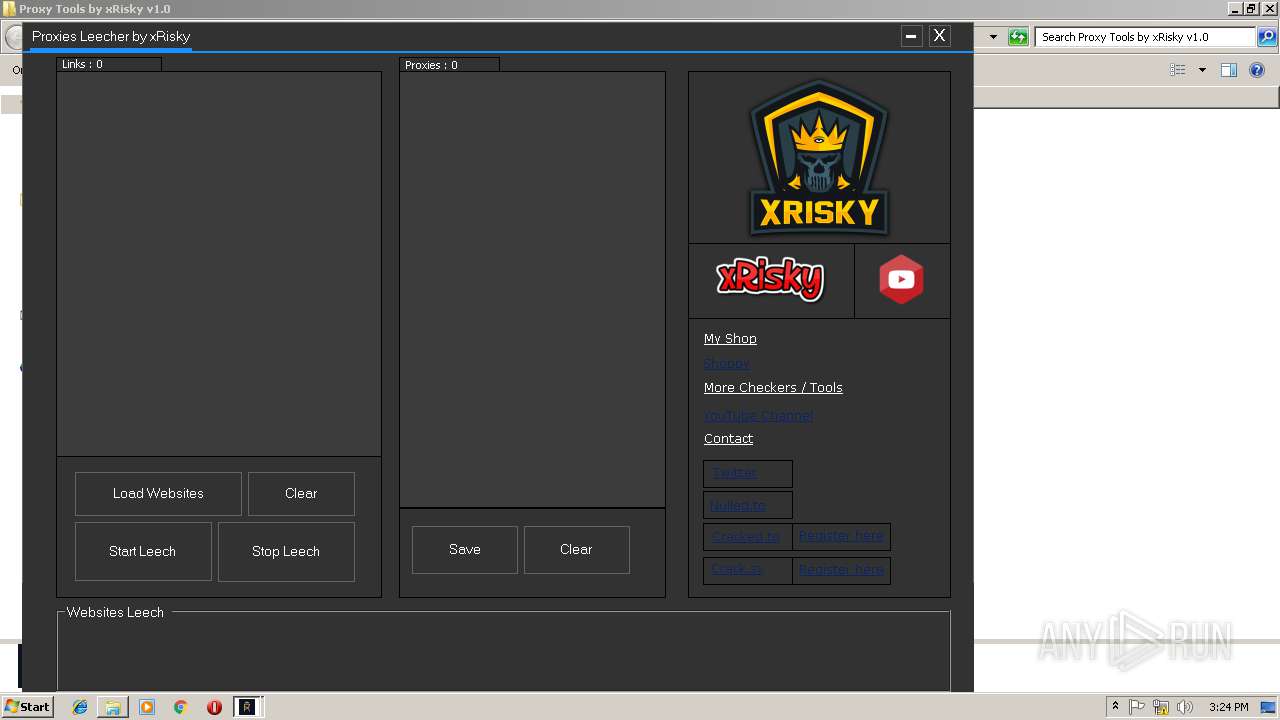Launch Internet Explorer from the taskbar
The width and height of the screenshot is (1280, 720).
coord(80,707)
